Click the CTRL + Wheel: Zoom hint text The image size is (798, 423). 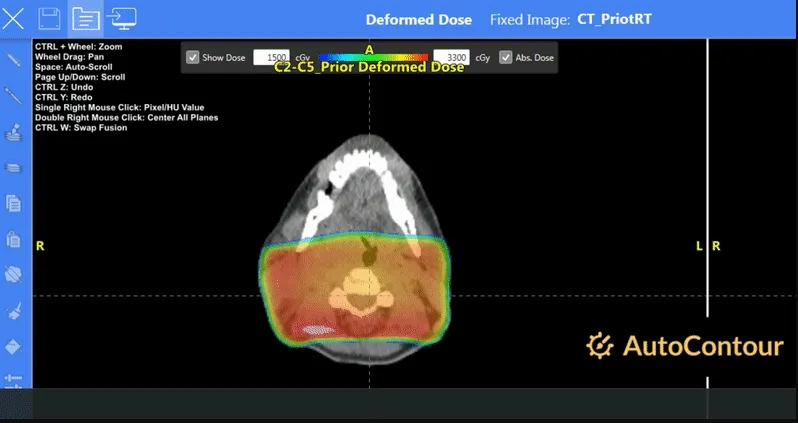(x=78, y=46)
